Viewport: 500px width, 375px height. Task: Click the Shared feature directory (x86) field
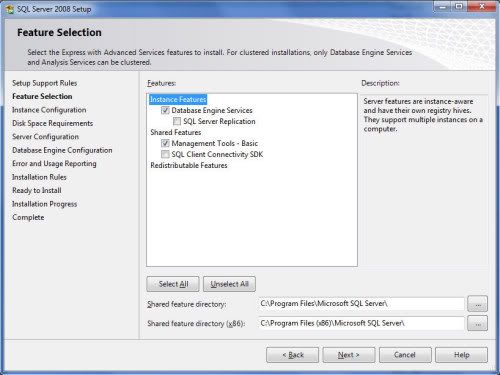pos(361,323)
